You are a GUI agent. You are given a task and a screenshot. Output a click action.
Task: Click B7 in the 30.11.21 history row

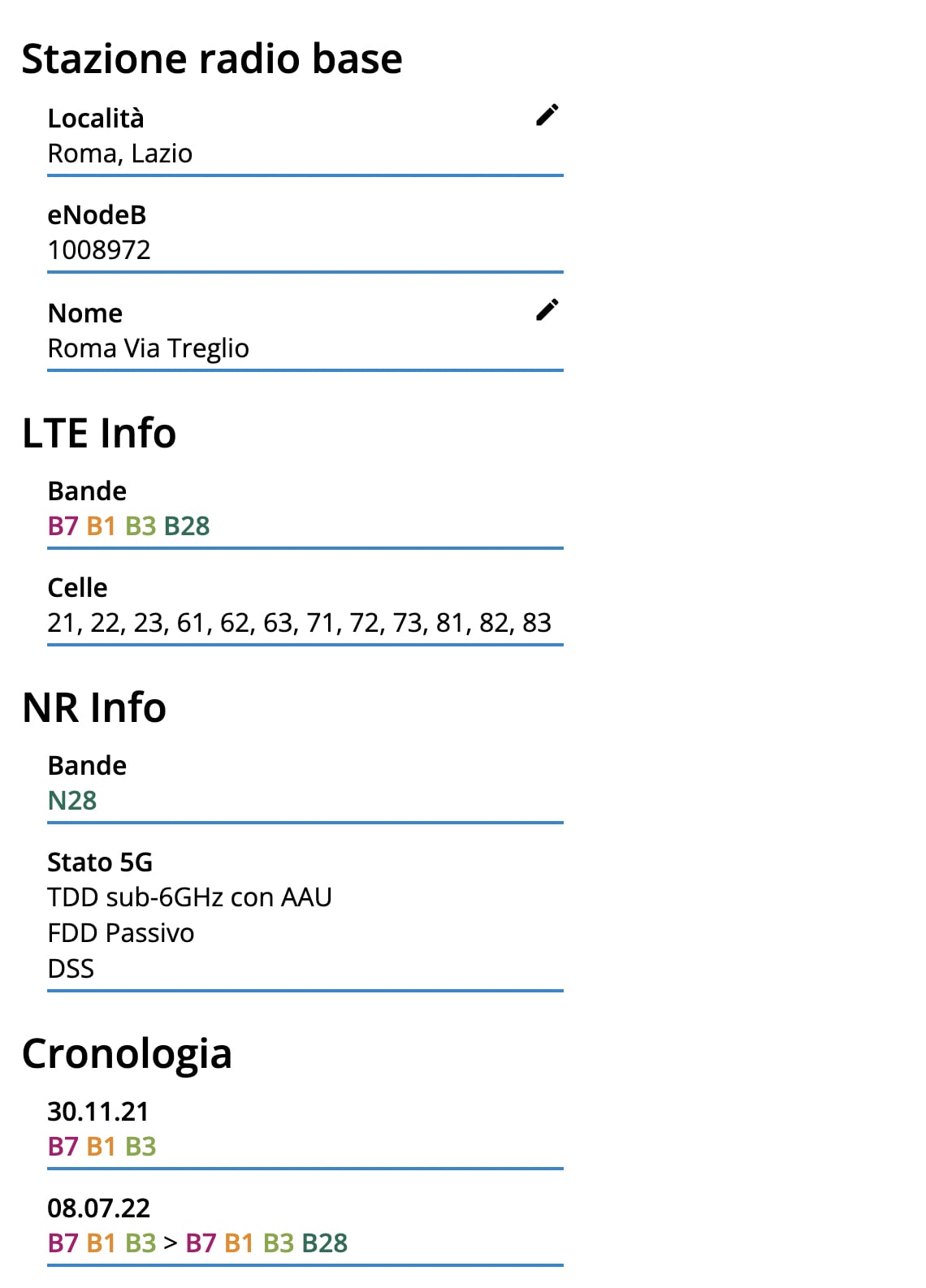coord(63,1147)
